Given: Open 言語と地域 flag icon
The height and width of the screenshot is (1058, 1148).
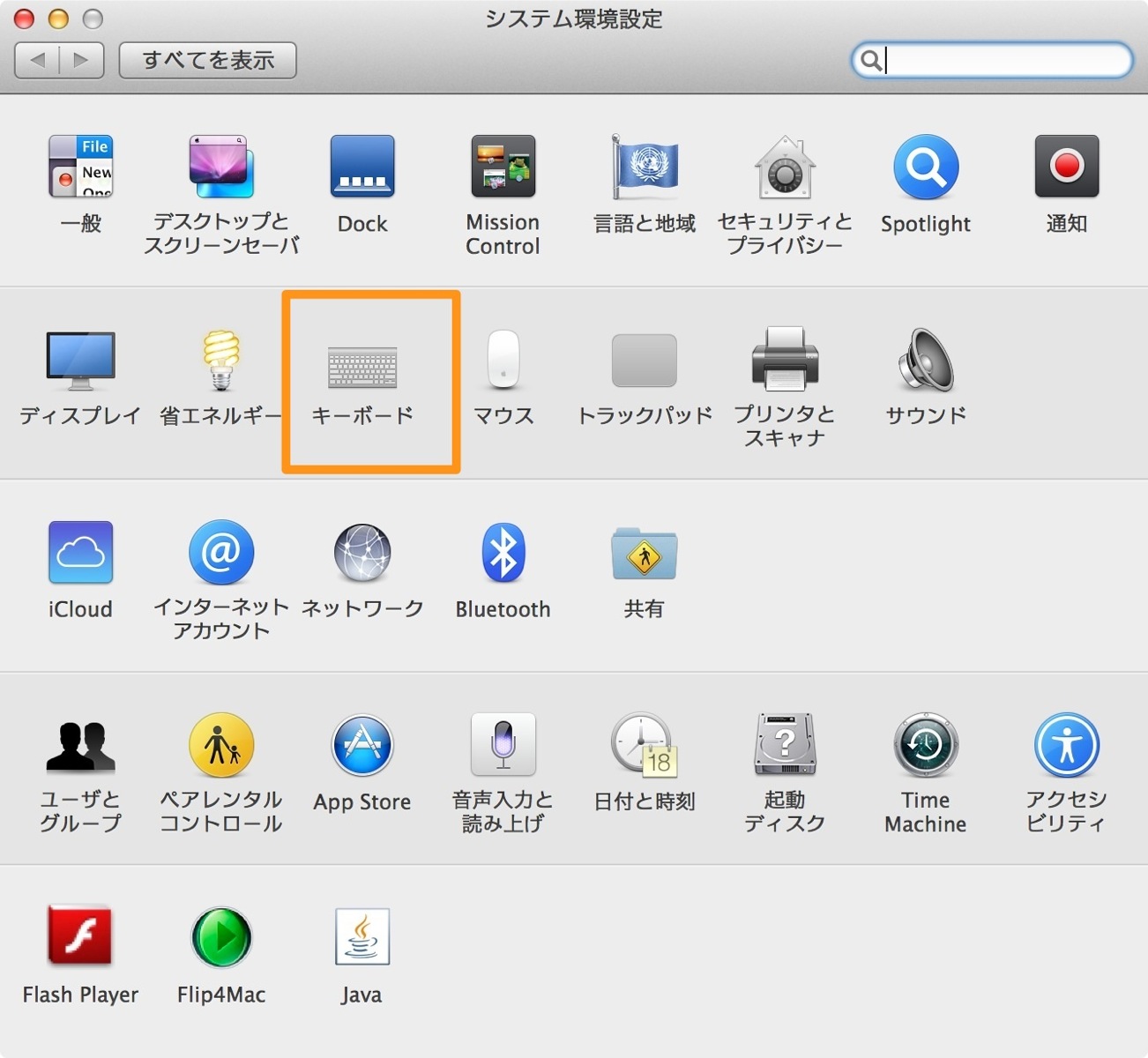Looking at the screenshot, I should (x=645, y=167).
